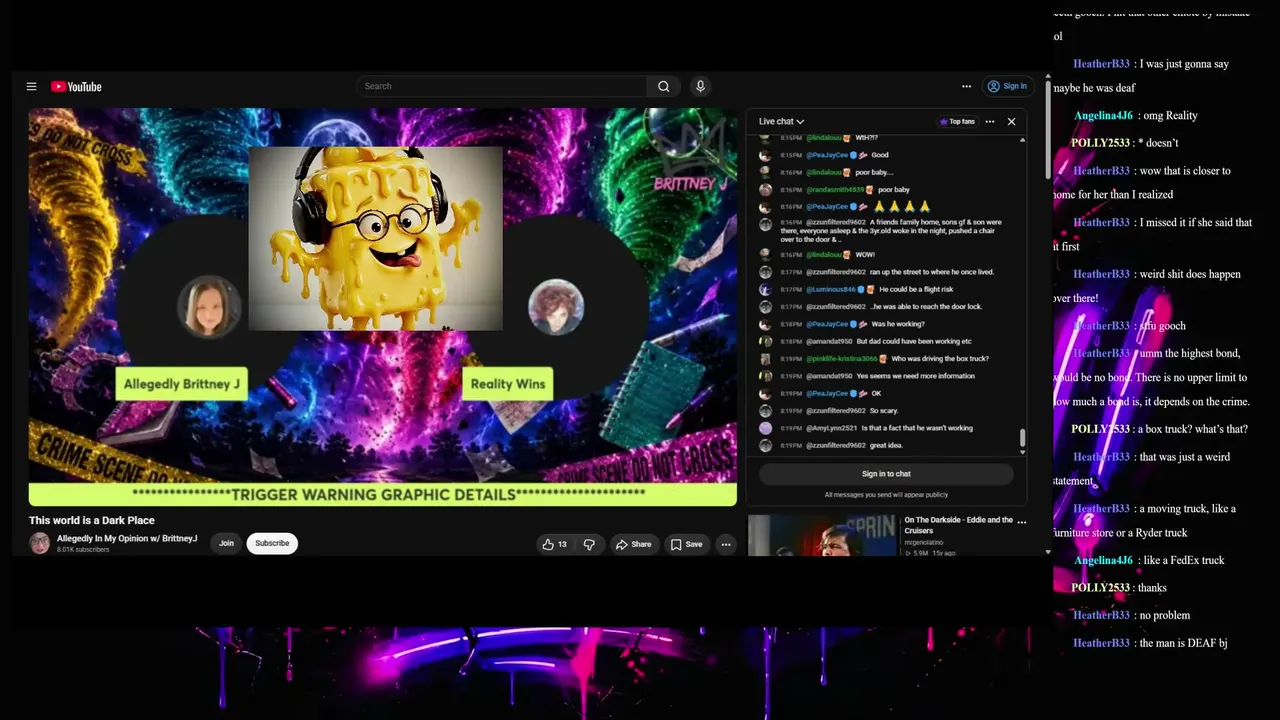This screenshot has height=720, width=1280.
Task: Click overlay chat line 'thanks' by POLLY2533
Action: [x=1152, y=588]
